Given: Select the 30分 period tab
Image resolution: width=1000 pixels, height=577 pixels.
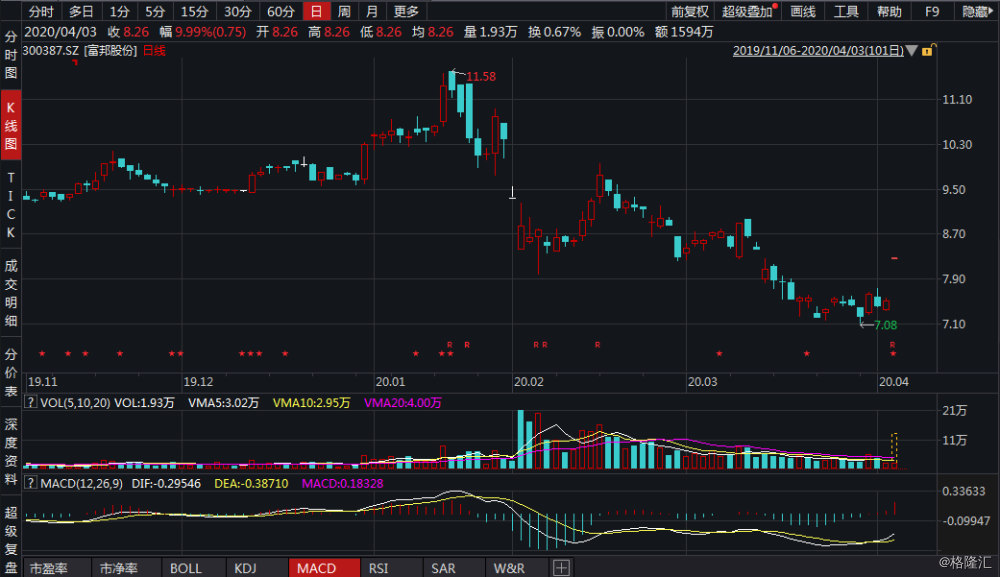Looking at the screenshot, I should (x=238, y=11).
